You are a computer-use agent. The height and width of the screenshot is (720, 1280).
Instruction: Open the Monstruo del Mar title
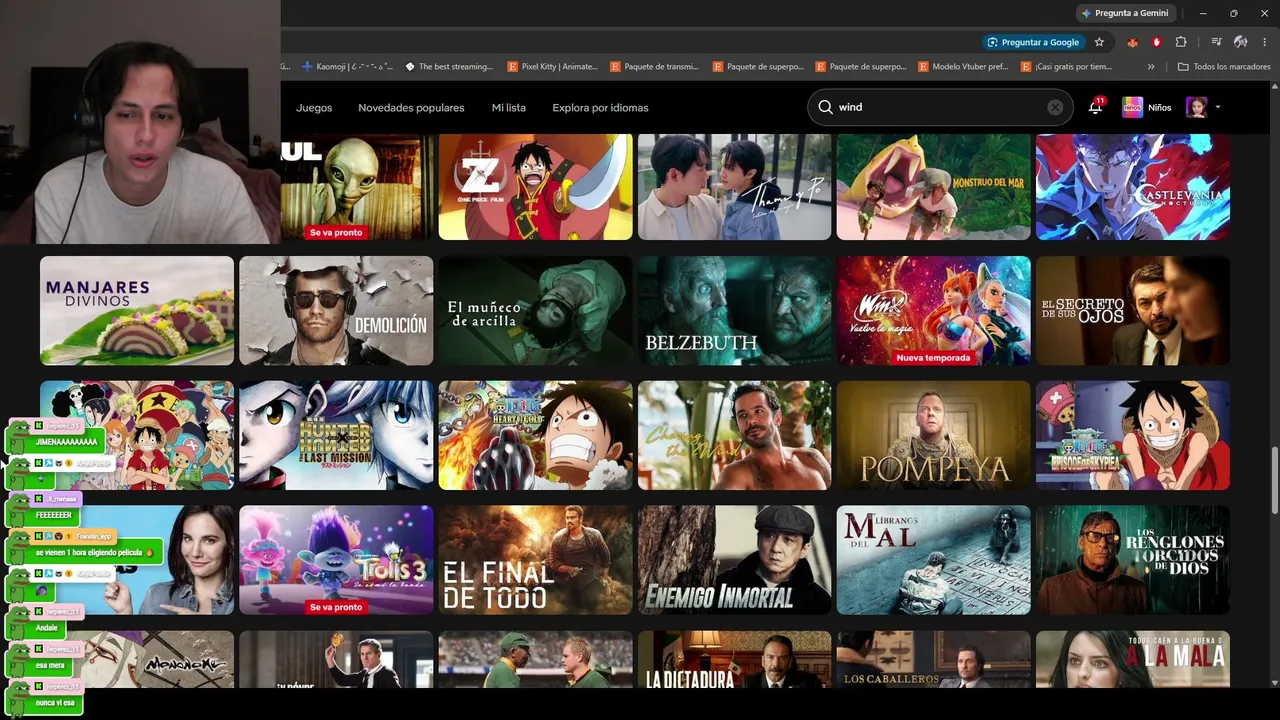(933, 187)
